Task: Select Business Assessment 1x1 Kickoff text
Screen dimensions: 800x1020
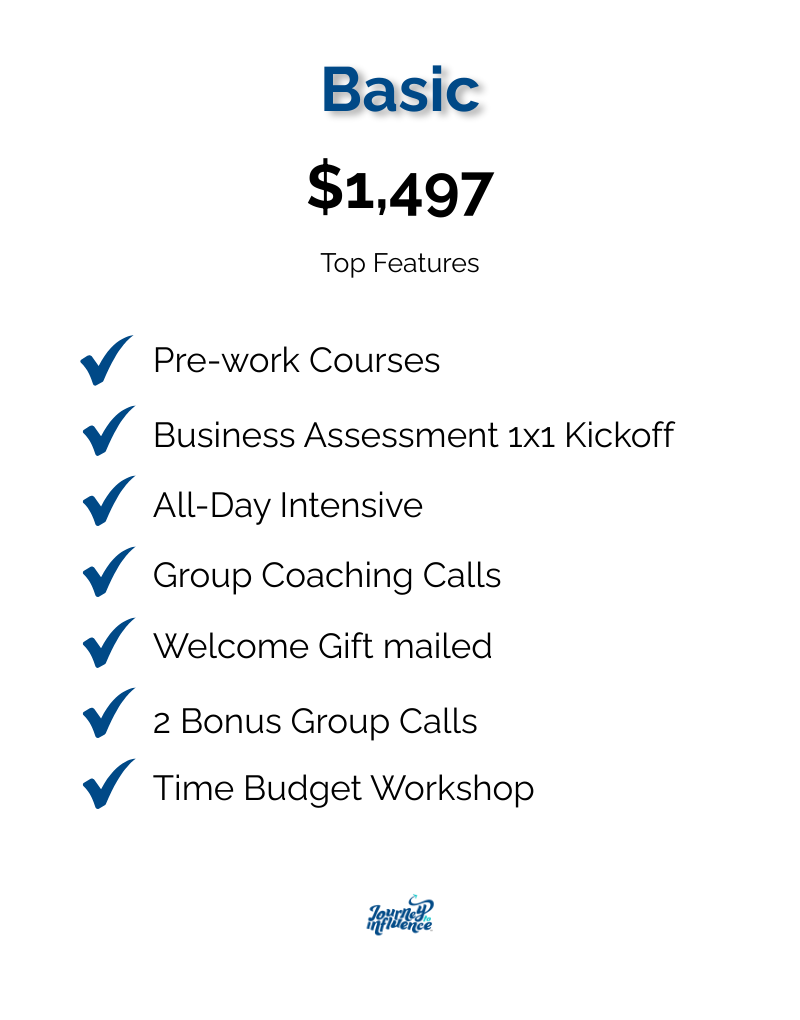Action: tap(414, 435)
